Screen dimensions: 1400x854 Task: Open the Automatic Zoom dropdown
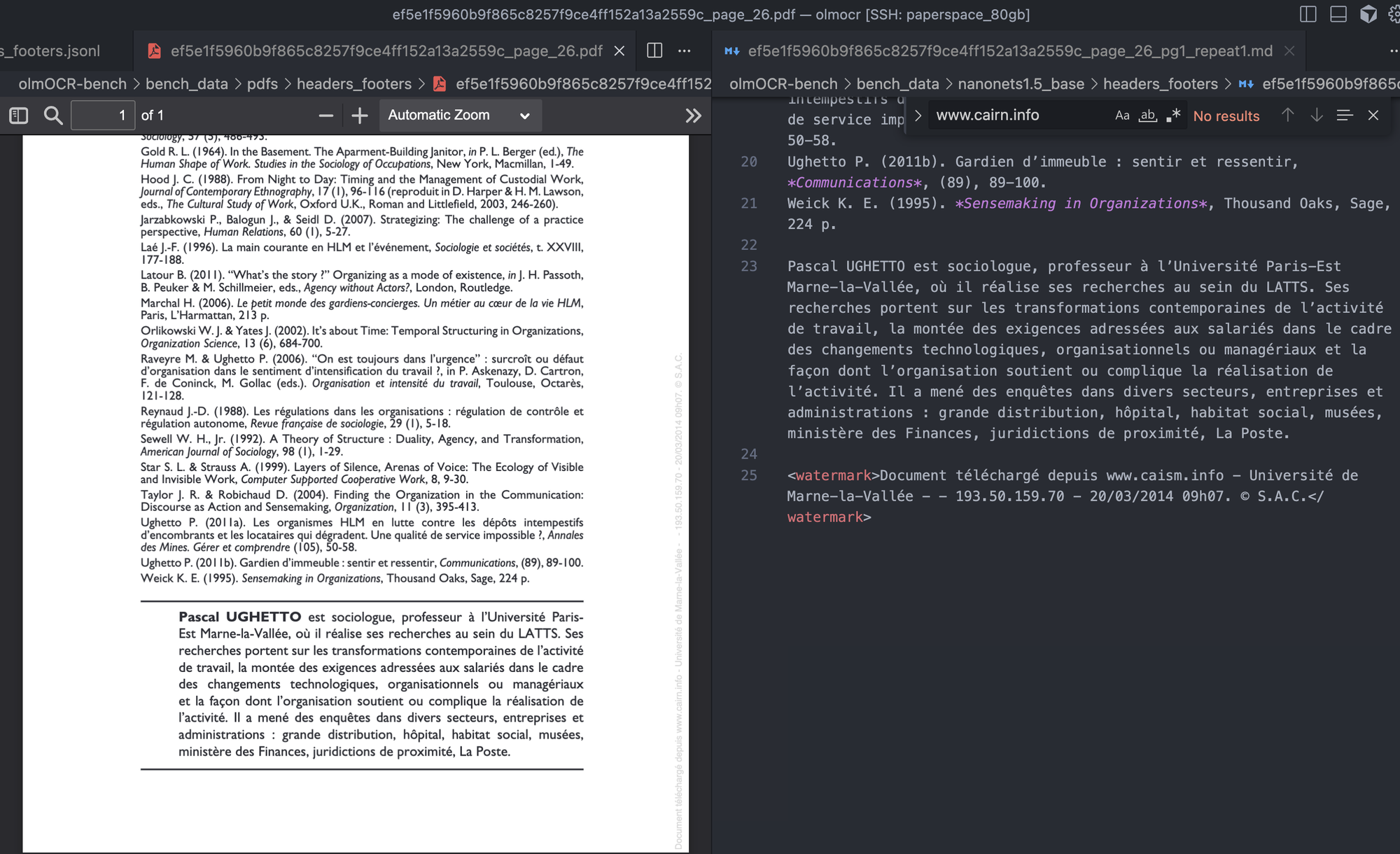[459, 115]
